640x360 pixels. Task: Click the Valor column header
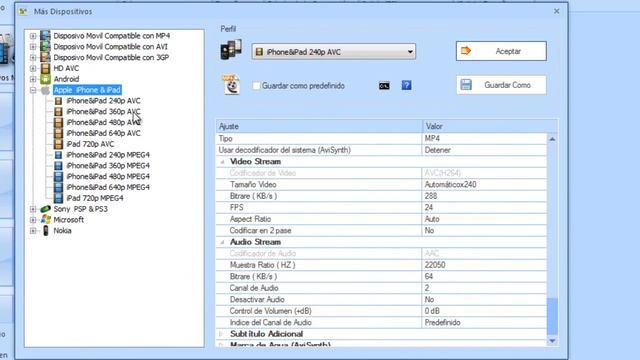point(490,126)
